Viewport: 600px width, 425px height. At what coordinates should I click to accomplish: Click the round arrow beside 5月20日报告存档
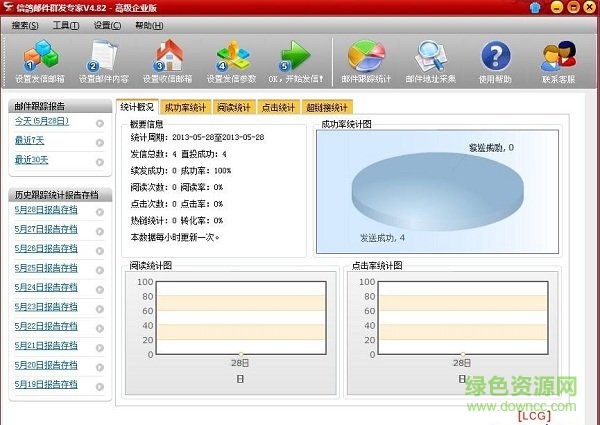[x=100, y=367]
